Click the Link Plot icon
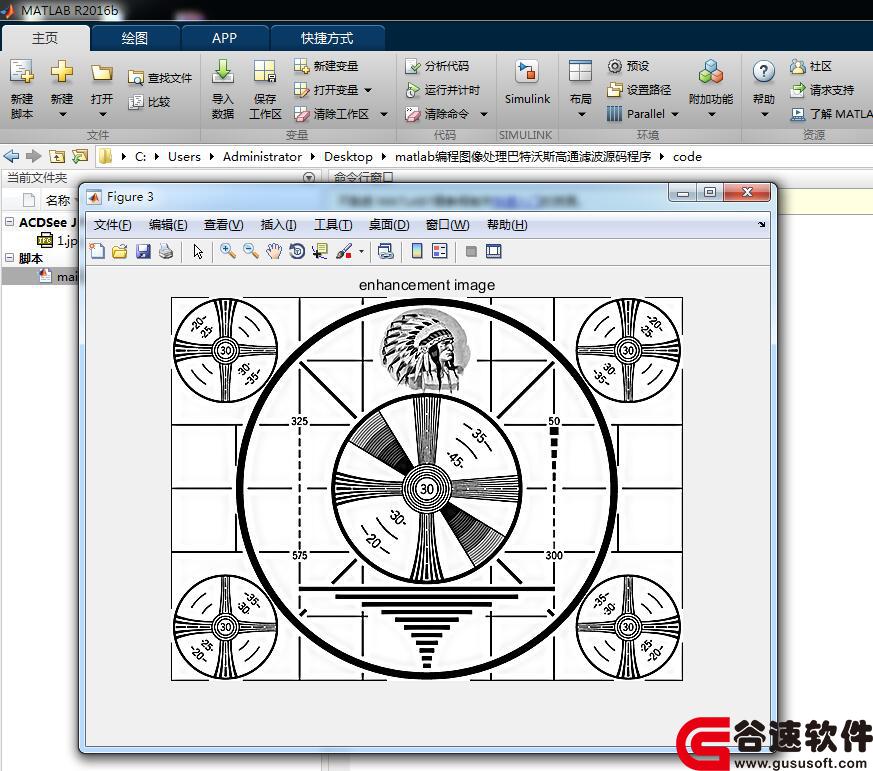Screen dimensions: 873x771 click(385, 252)
